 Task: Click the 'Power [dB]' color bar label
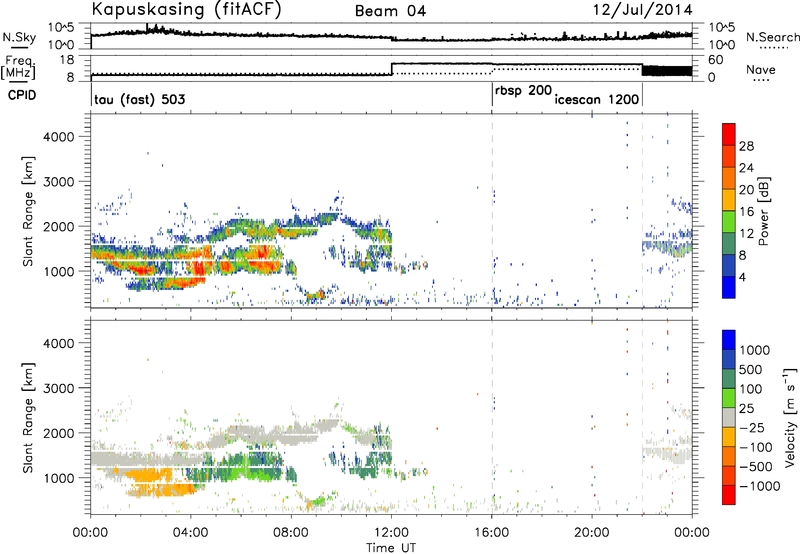763,211
